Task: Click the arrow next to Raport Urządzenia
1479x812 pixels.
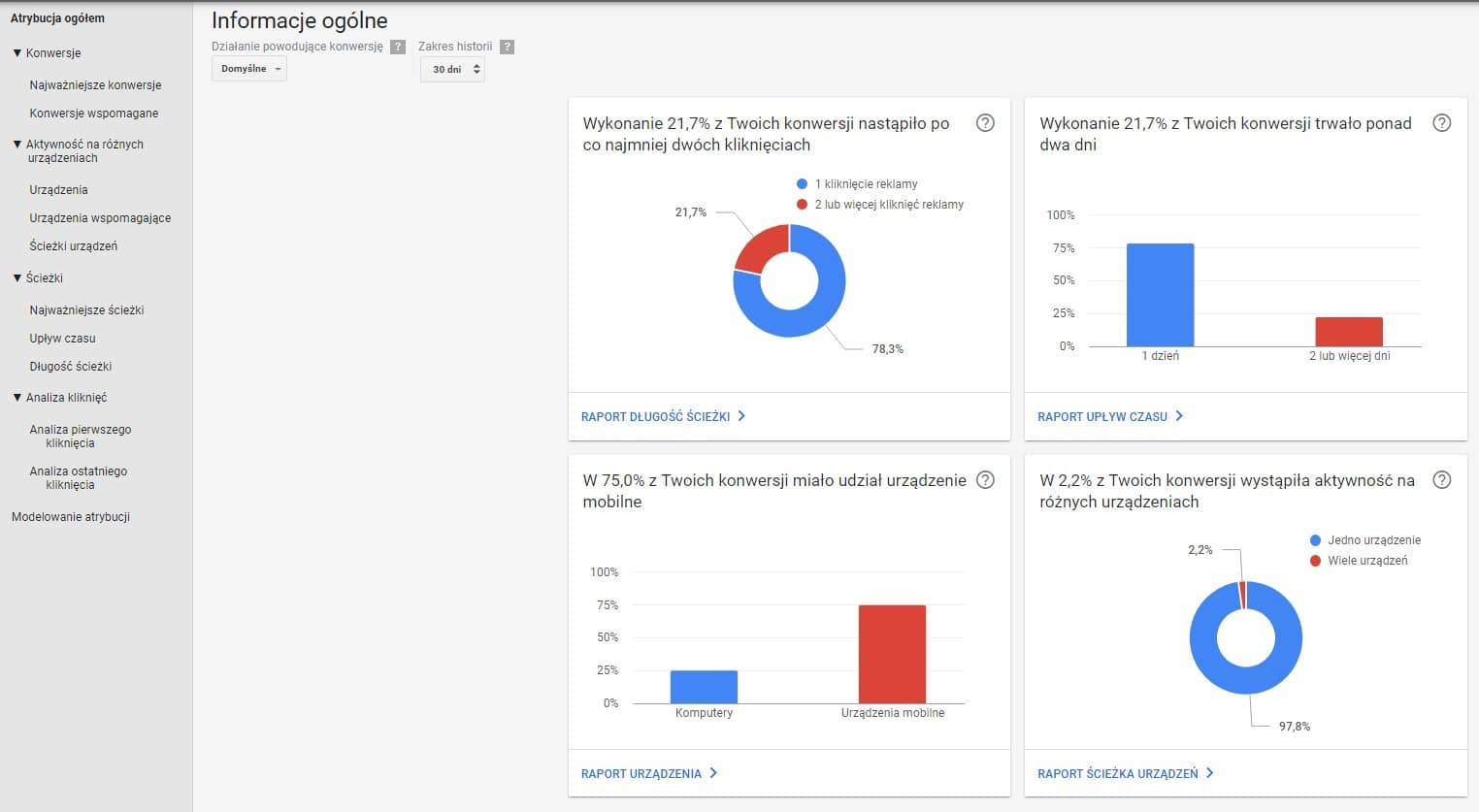Action: coord(713,773)
